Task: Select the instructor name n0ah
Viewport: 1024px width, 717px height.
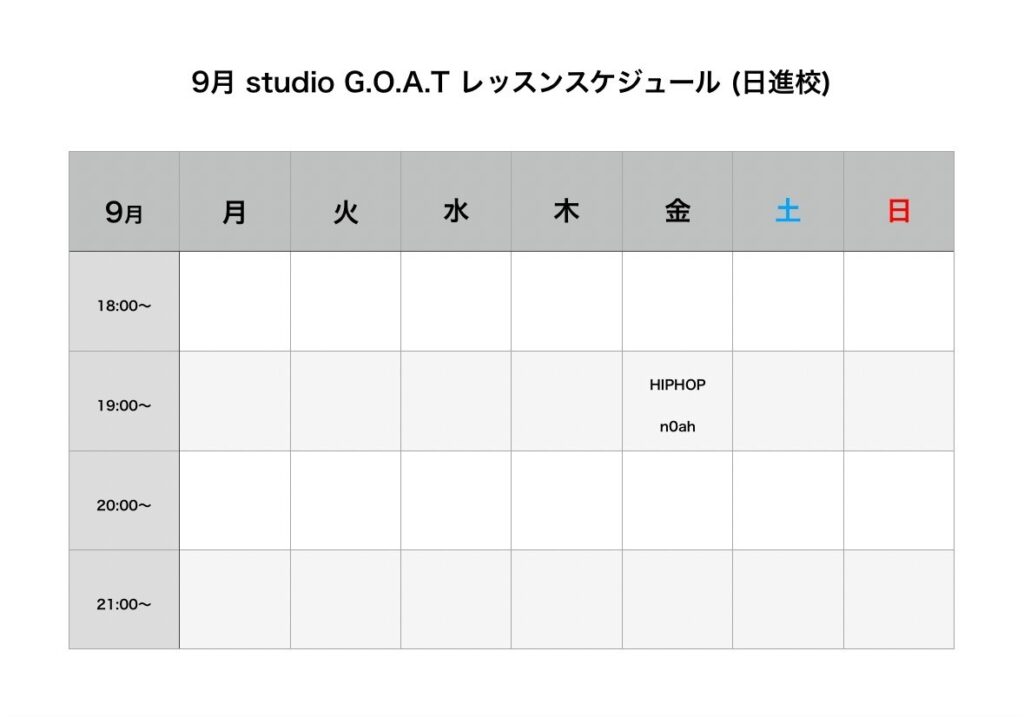Action: coord(677,427)
